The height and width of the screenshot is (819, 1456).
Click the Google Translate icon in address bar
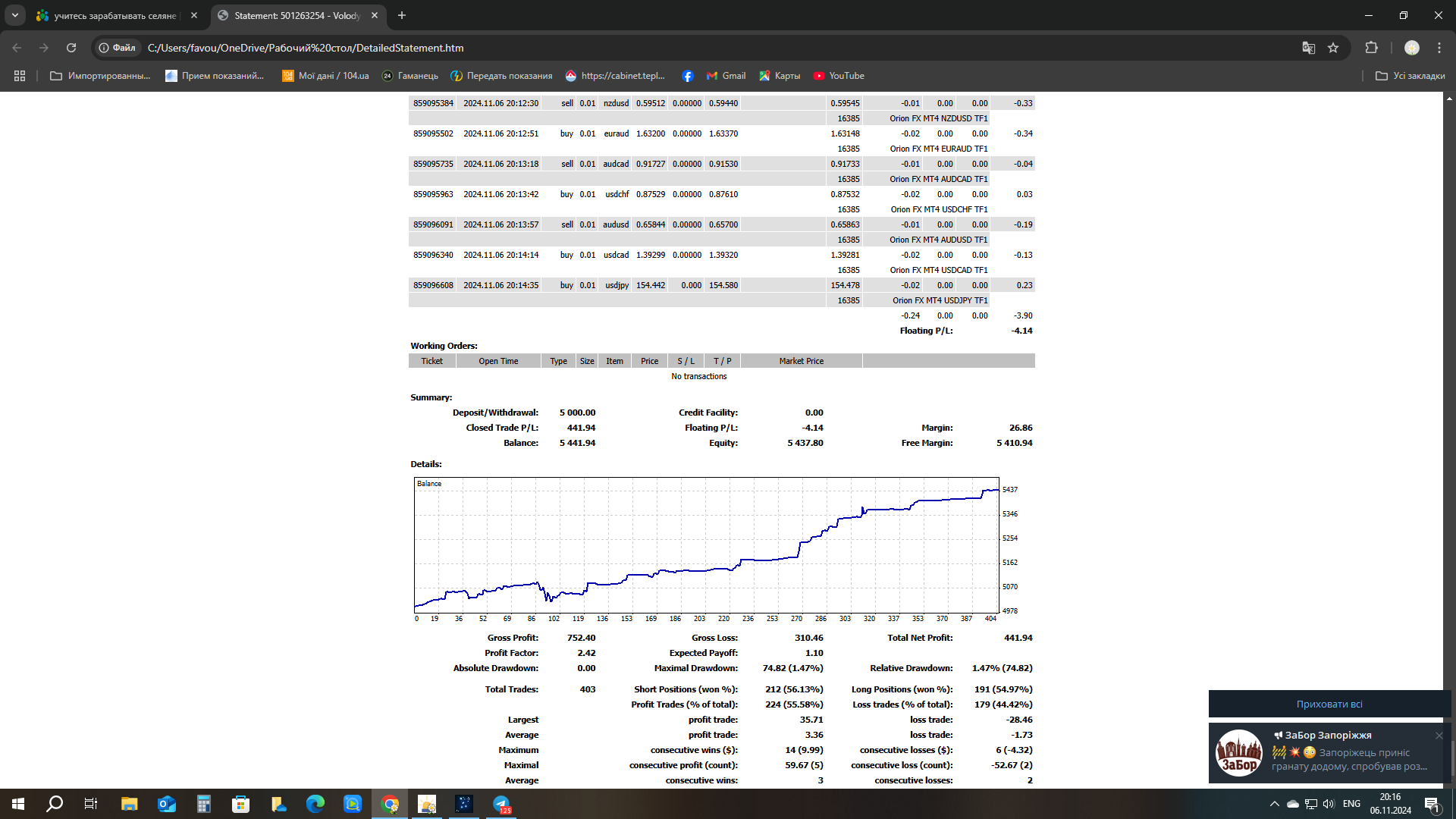[x=1308, y=48]
